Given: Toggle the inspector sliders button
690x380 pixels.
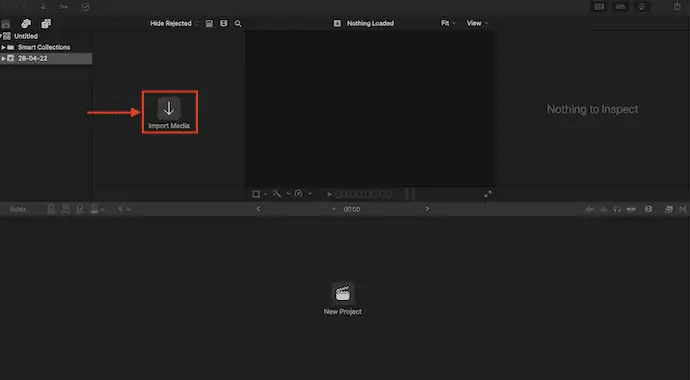Looking at the screenshot, I should (642, 7).
